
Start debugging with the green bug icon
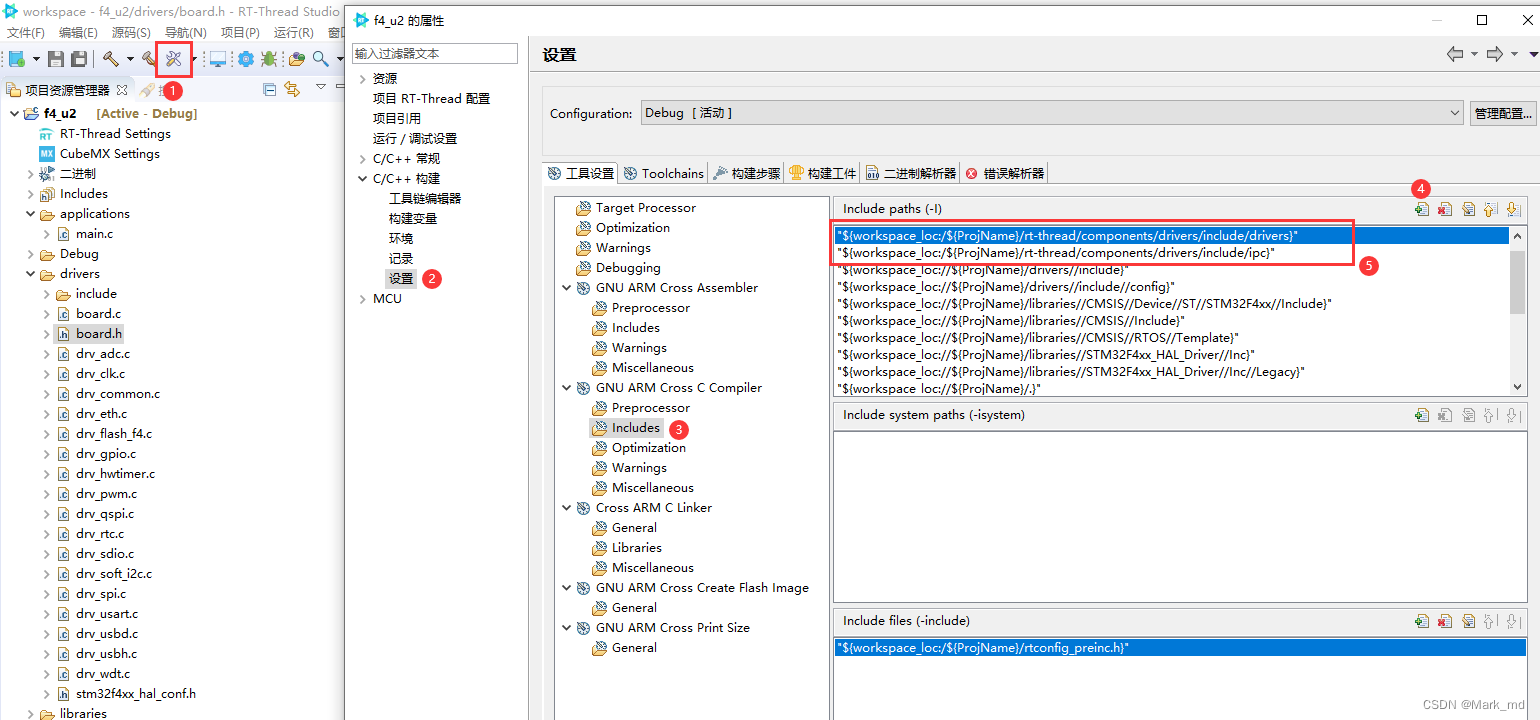[269, 59]
